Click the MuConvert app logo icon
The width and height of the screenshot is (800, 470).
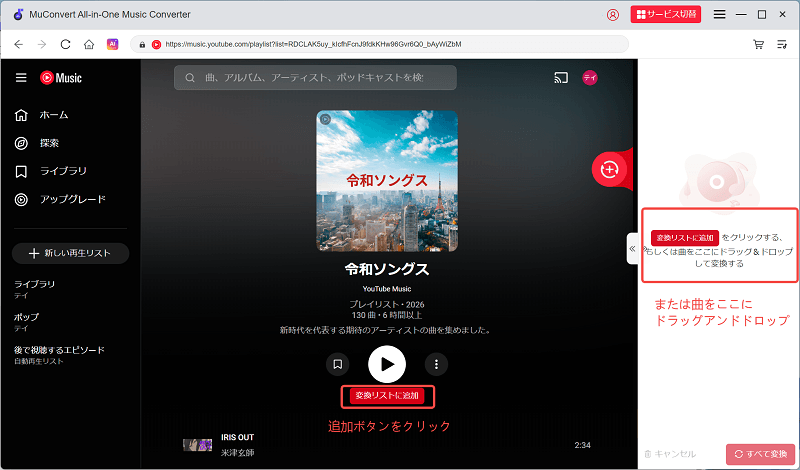point(18,14)
